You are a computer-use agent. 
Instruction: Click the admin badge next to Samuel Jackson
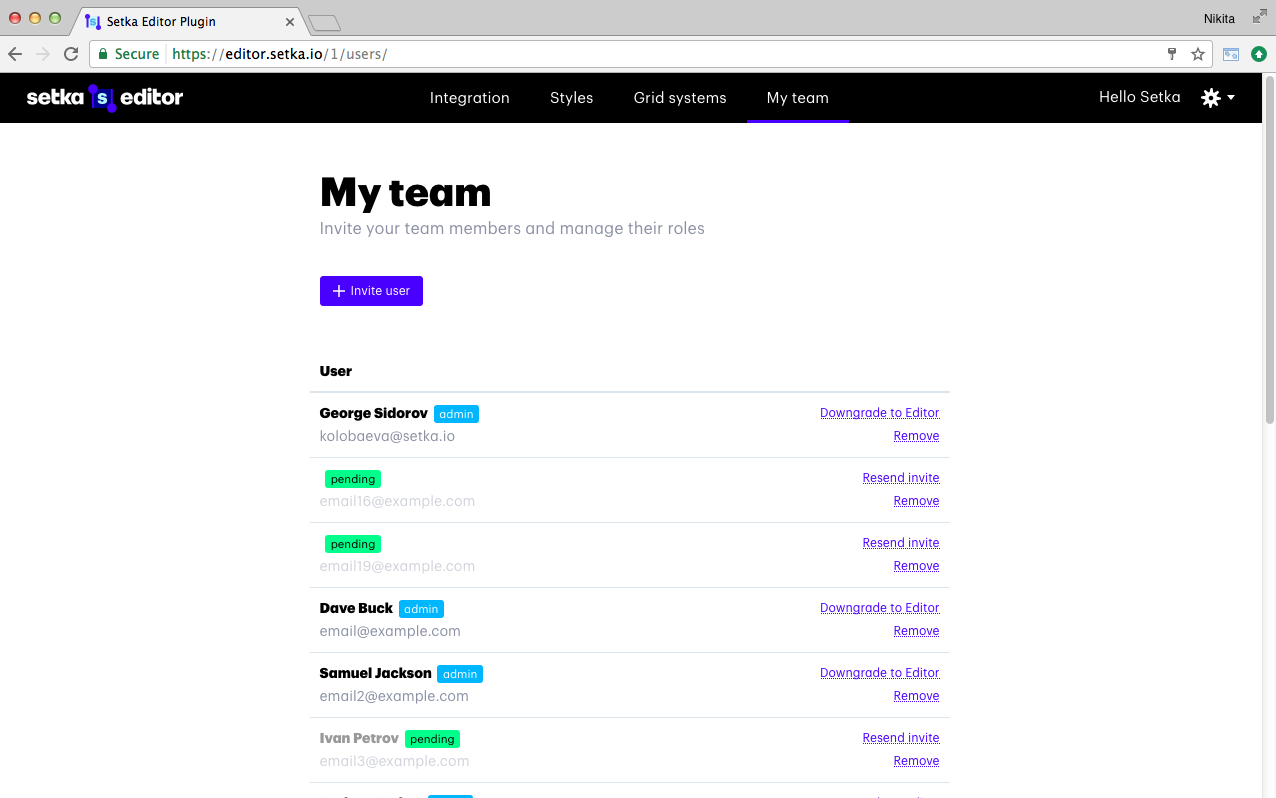click(x=460, y=674)
